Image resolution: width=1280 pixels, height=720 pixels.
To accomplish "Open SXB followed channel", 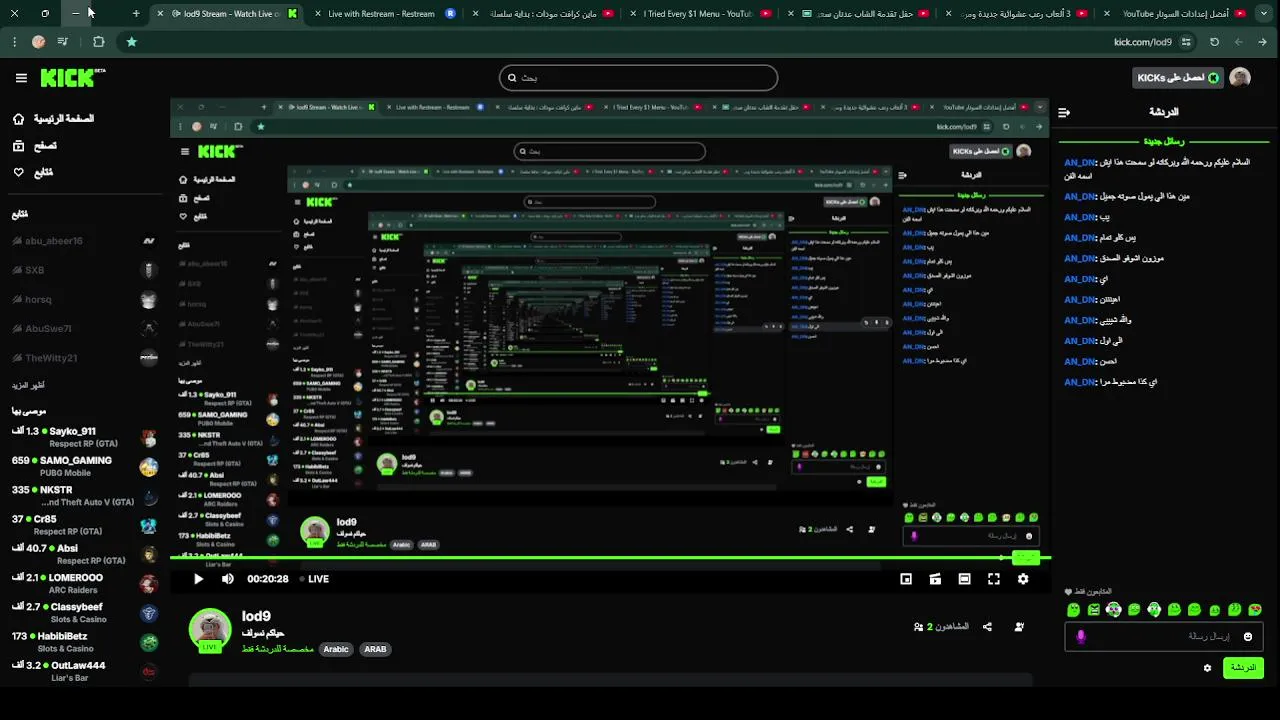I will pos(84,270).
